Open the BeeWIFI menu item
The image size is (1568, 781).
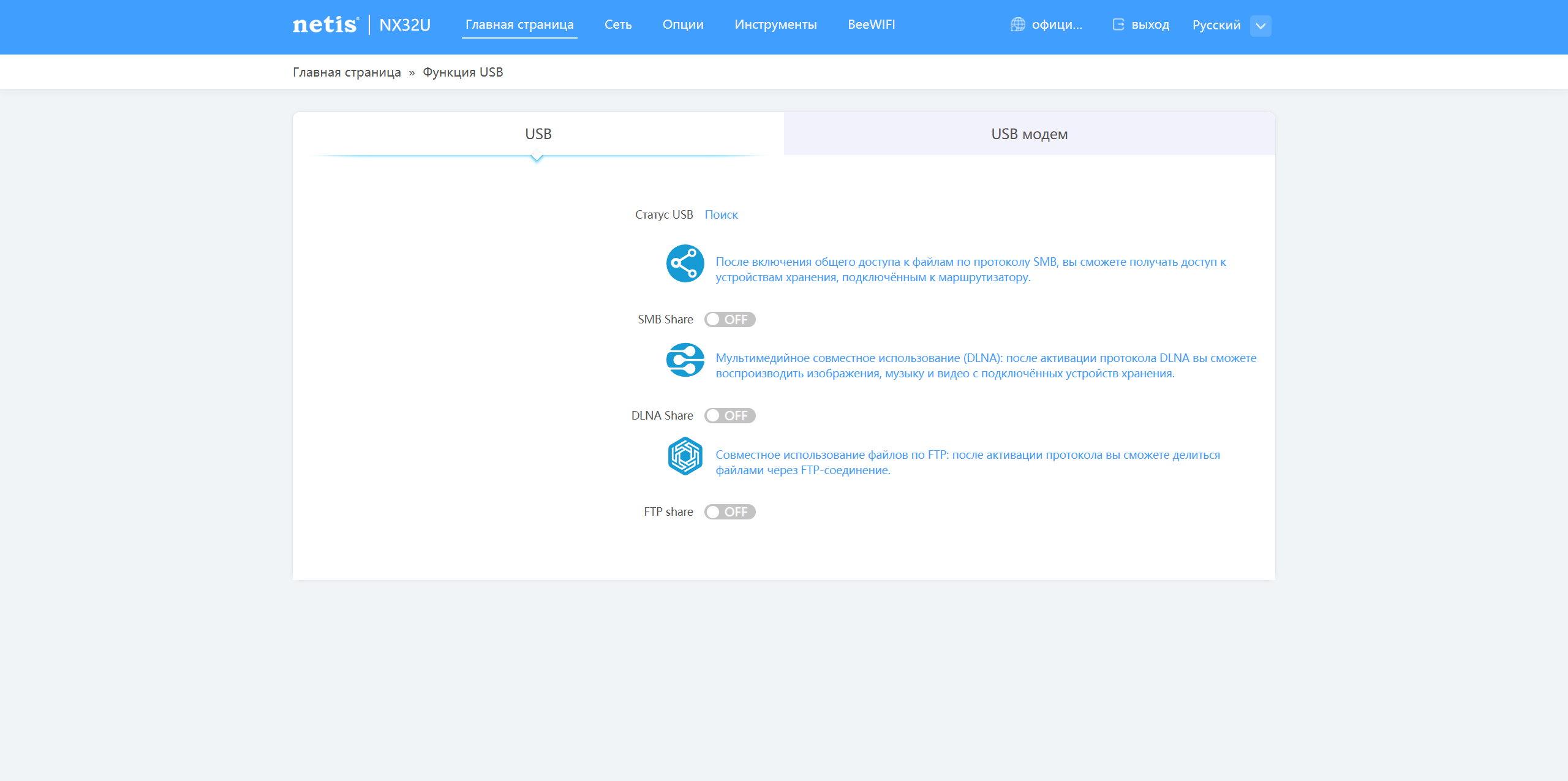tap(871, 25)
